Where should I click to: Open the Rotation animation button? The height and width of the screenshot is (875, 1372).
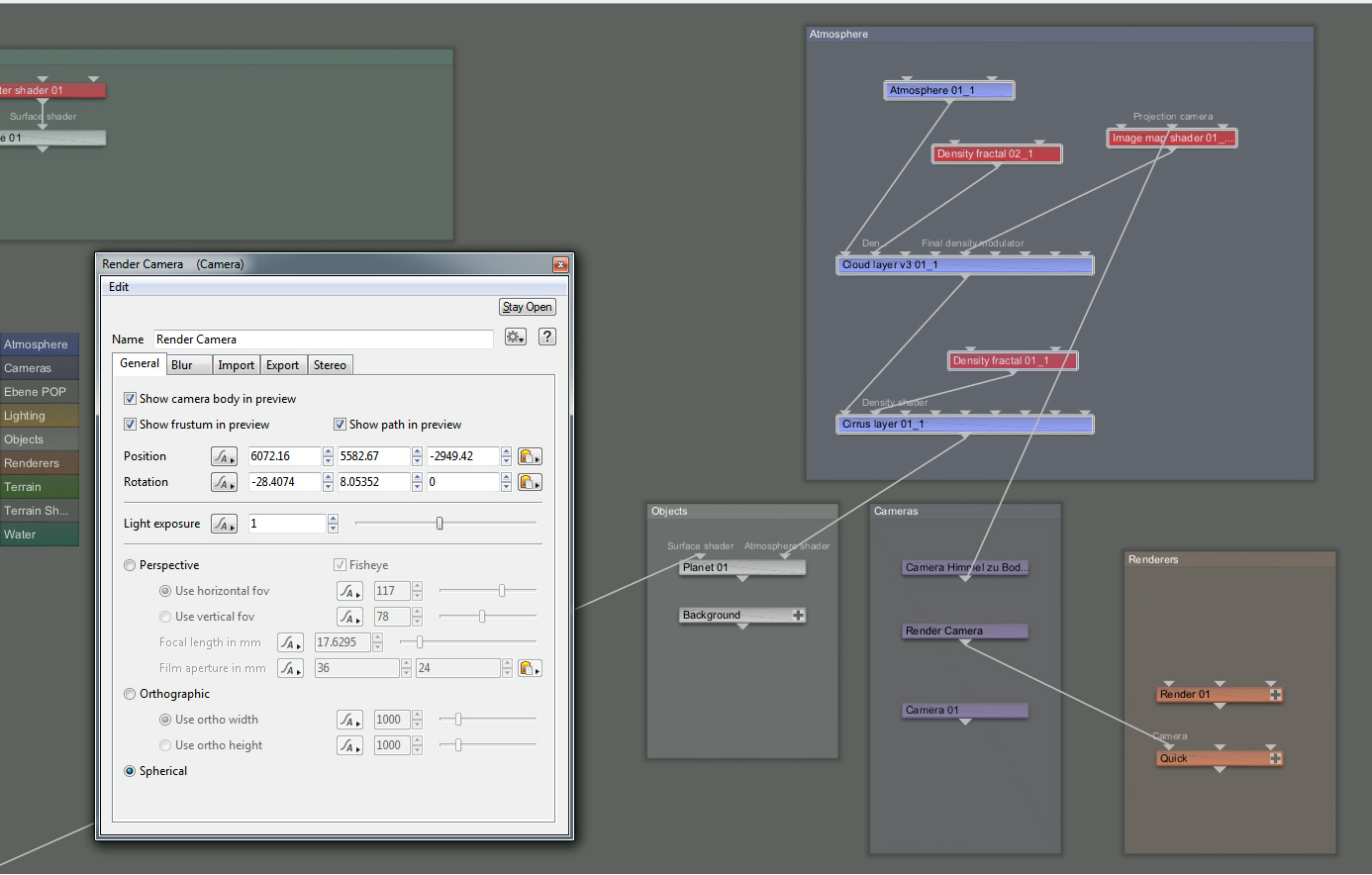point(224,482)
